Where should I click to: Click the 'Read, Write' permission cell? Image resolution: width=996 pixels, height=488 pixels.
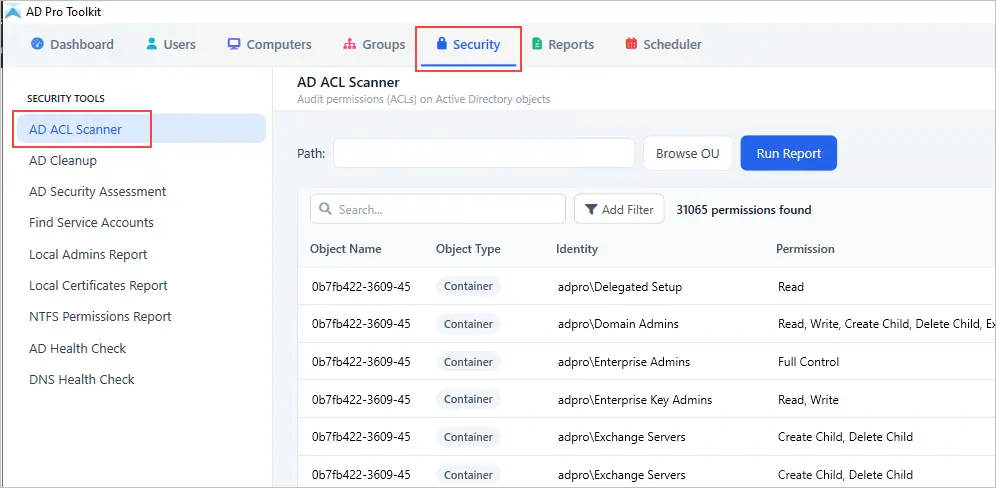point(808,400)
